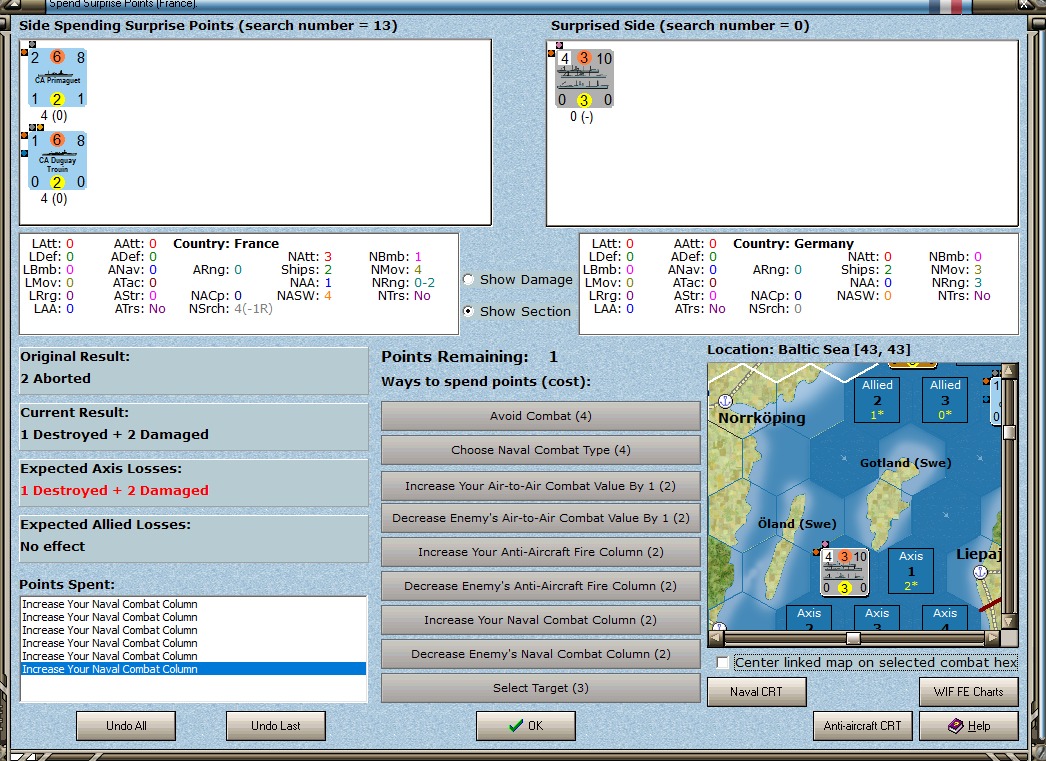Click the German ship counter on the map
1046x761 pixels.
pos(845,573)
